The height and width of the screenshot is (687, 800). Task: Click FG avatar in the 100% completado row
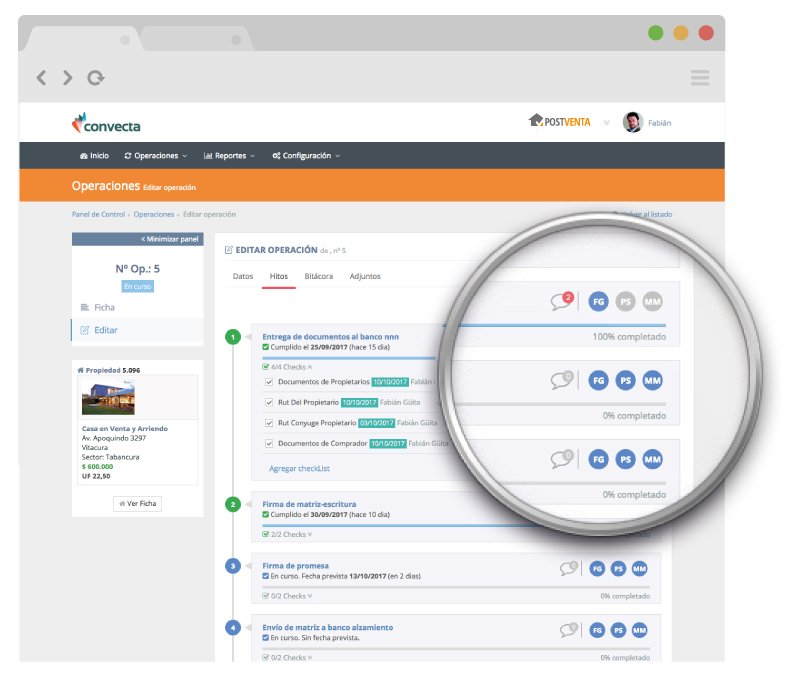pyautogui.click(x=598, y=301)
